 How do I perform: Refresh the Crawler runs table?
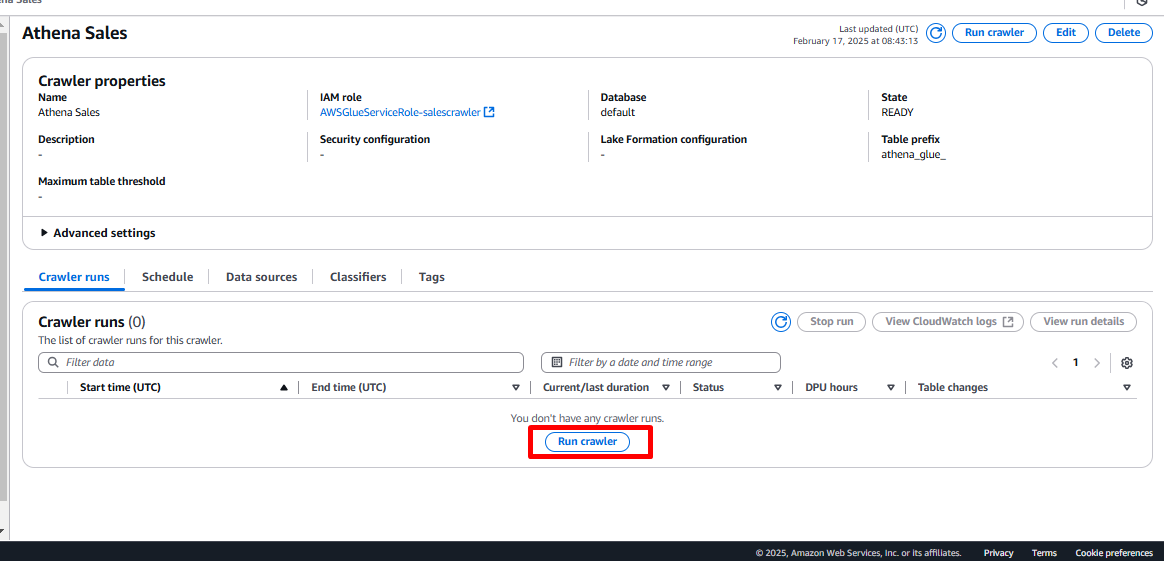pos(781,322)
